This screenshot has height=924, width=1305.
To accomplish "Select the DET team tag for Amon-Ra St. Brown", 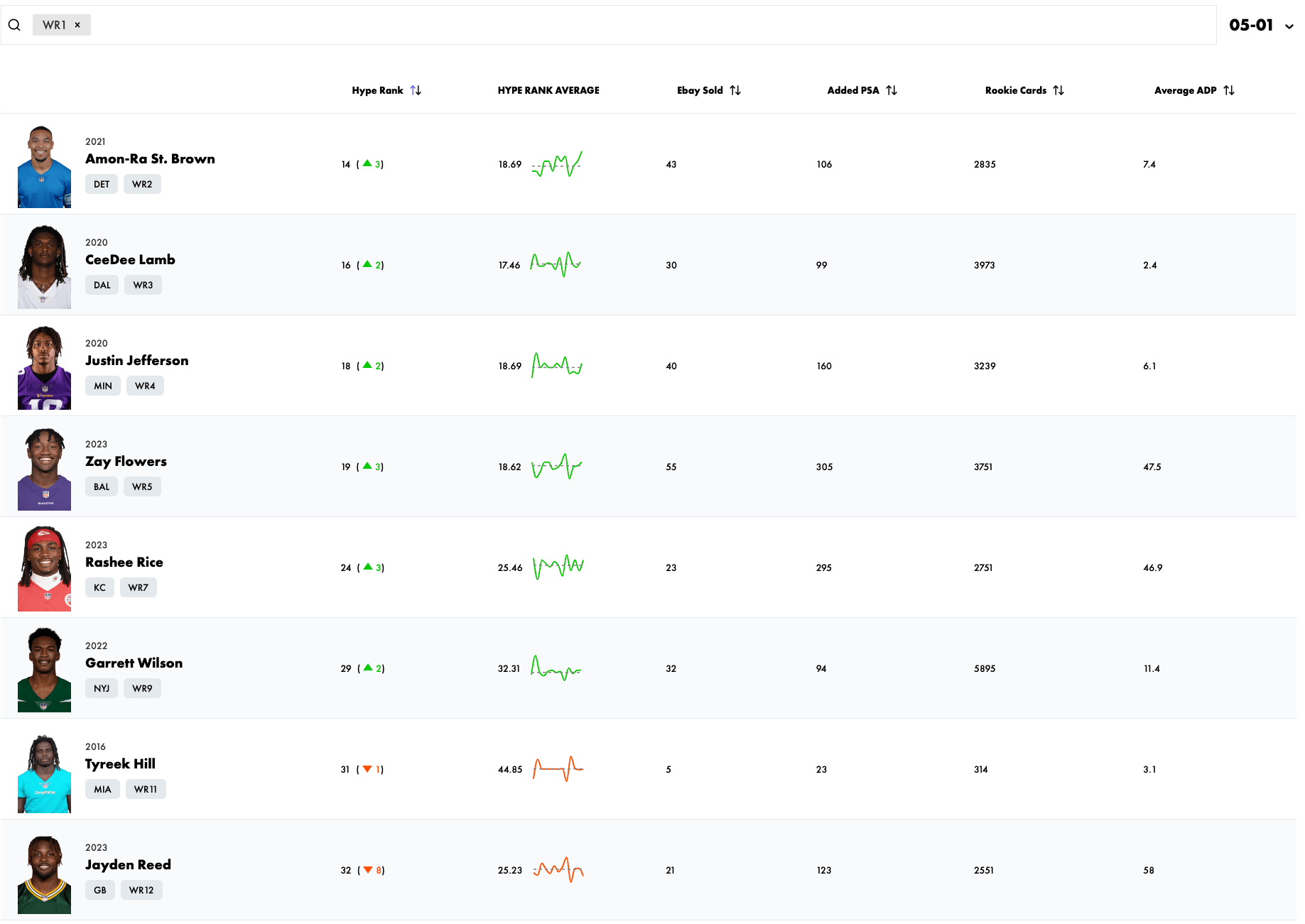I will (x=101, y=184).
